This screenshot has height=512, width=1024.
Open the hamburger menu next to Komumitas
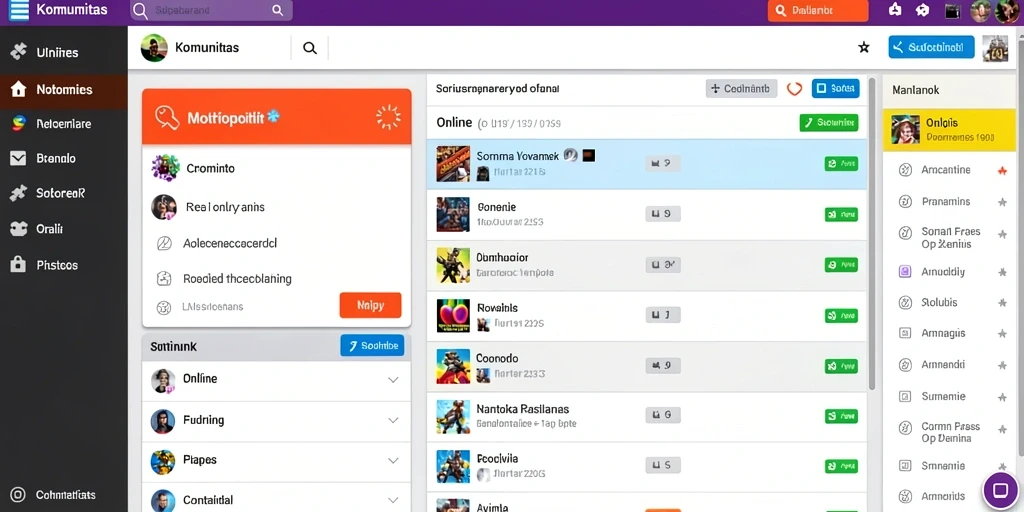(x=19, y=10)
